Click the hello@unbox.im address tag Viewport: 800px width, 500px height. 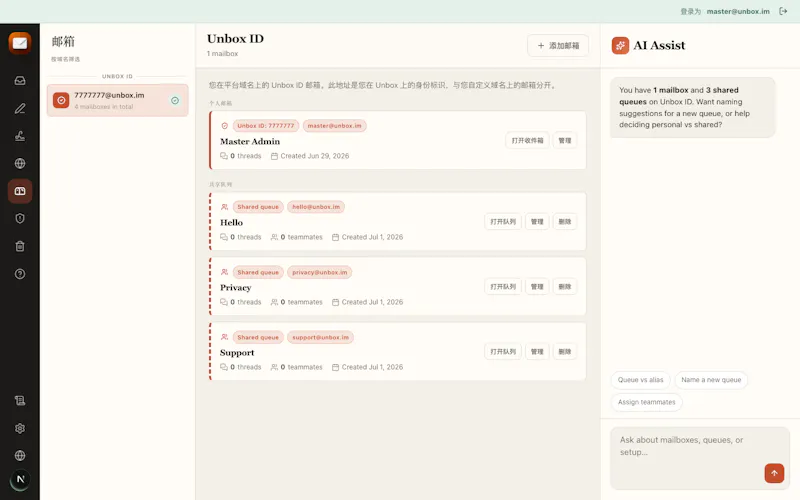[x=316, y=207]
